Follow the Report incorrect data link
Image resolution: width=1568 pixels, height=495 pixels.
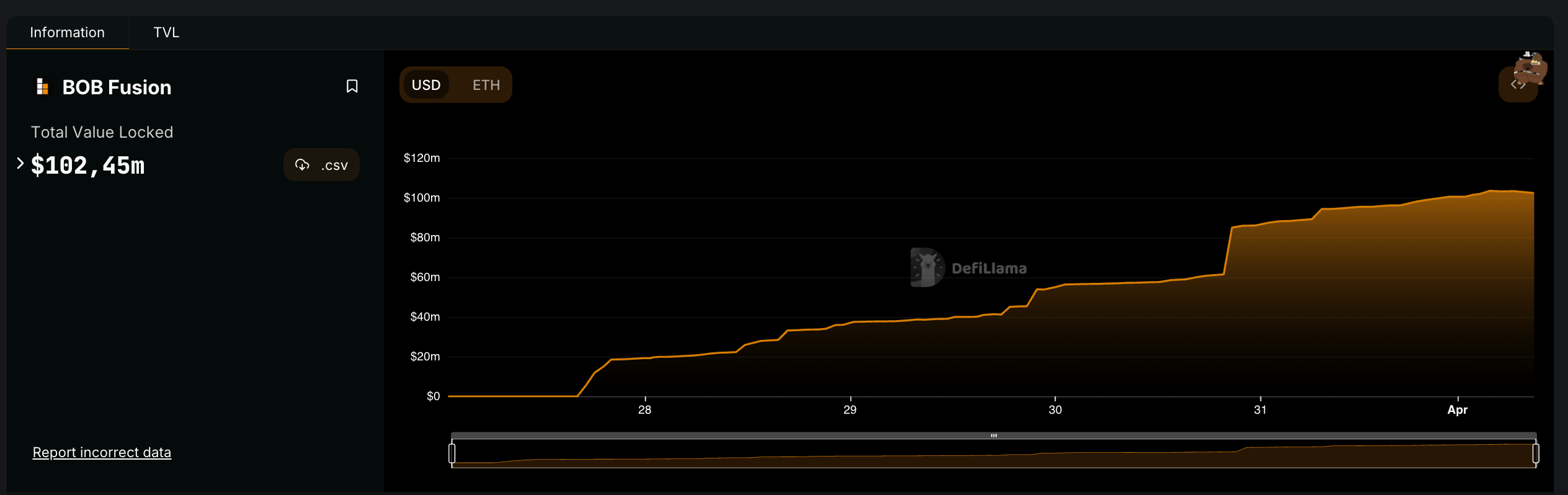[x=102, y=452]
